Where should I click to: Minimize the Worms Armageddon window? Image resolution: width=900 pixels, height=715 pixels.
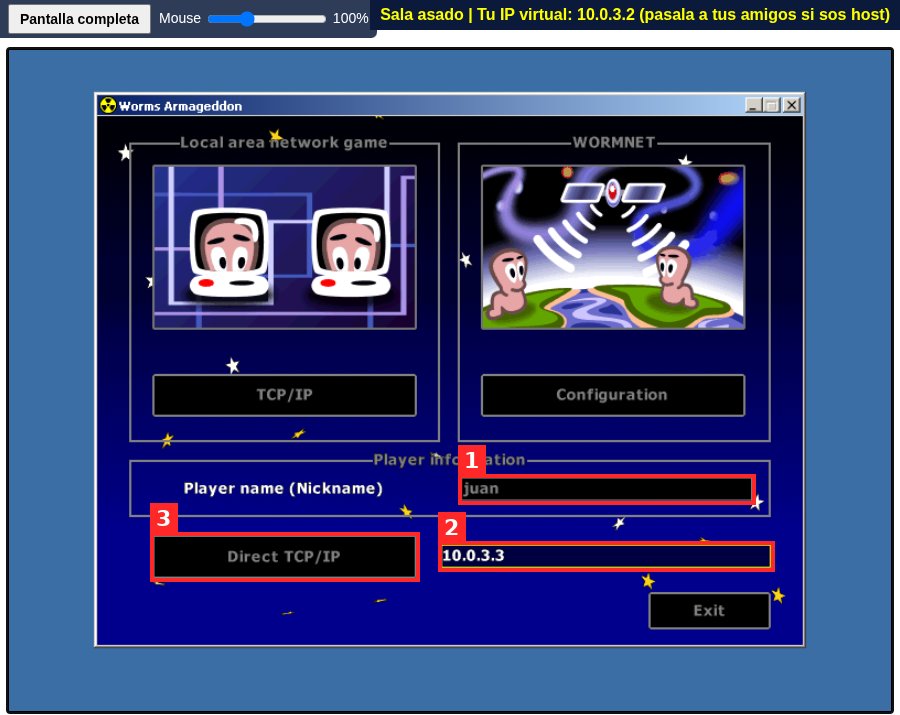tap(754, 106)
